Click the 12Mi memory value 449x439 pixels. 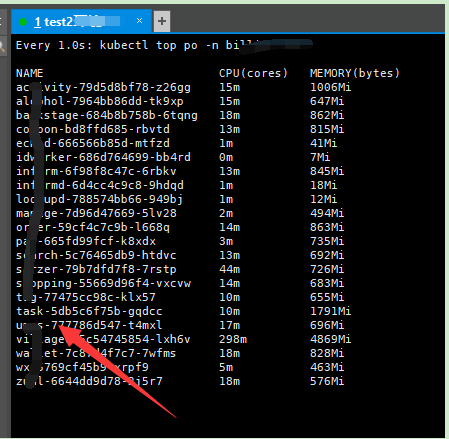pos(323,199)
